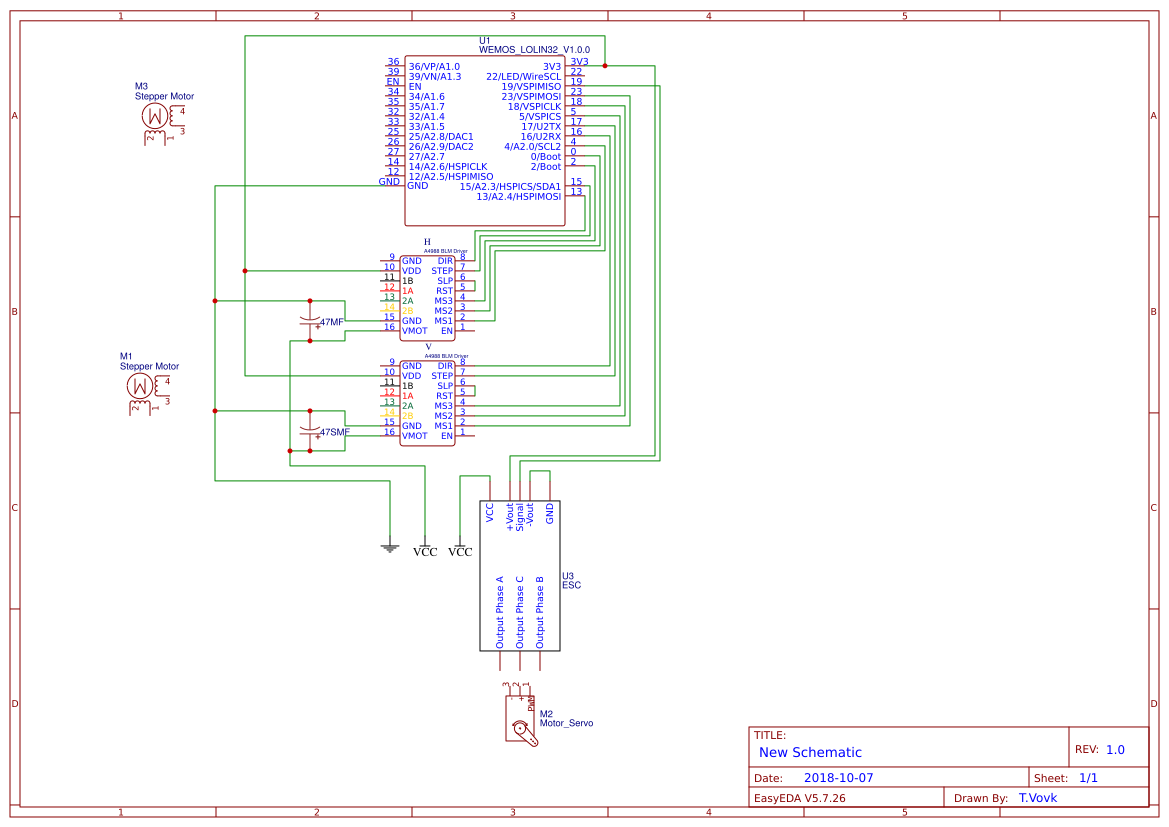Viewport: 1169px width, 827px height.
Task: Click the Output Phase C label
Action: [x=520, y=612]
